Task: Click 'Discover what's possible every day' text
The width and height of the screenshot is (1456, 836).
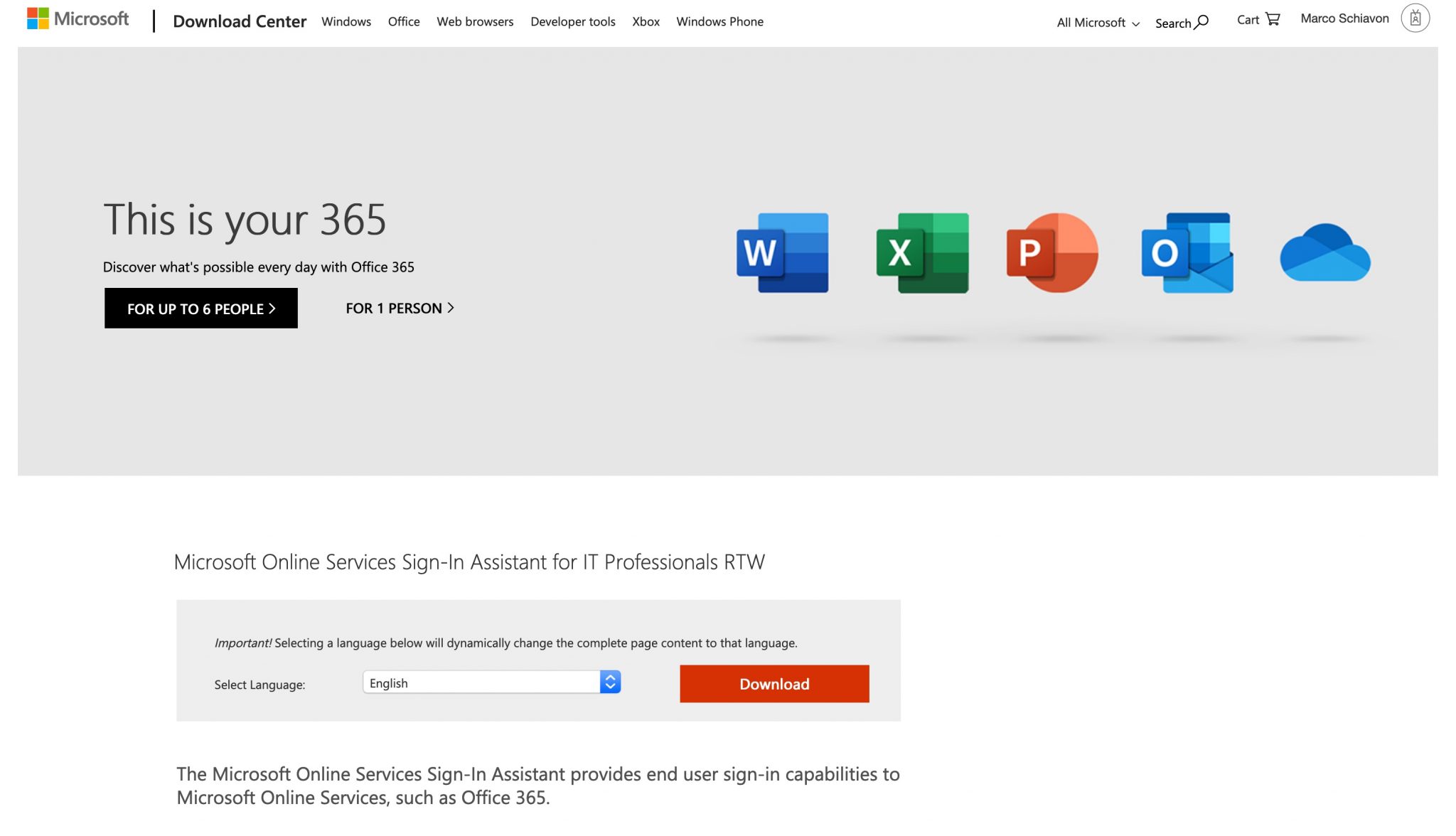Action: click(259, 267)
